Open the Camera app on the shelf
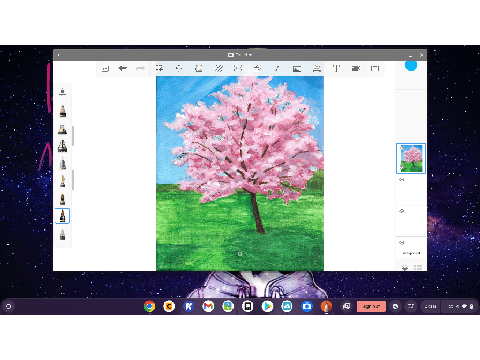The width and height of the screenshot is (480, 360). point(307,306)
